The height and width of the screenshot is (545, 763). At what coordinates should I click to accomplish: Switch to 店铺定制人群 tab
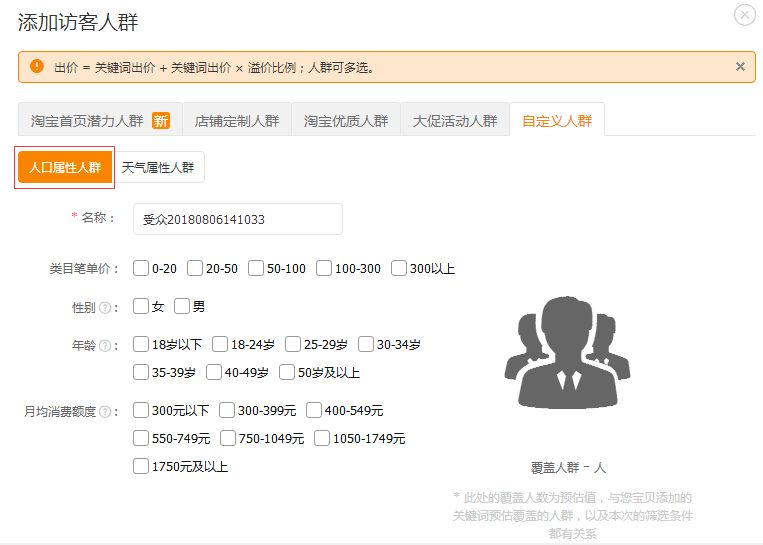click(237, 119)
